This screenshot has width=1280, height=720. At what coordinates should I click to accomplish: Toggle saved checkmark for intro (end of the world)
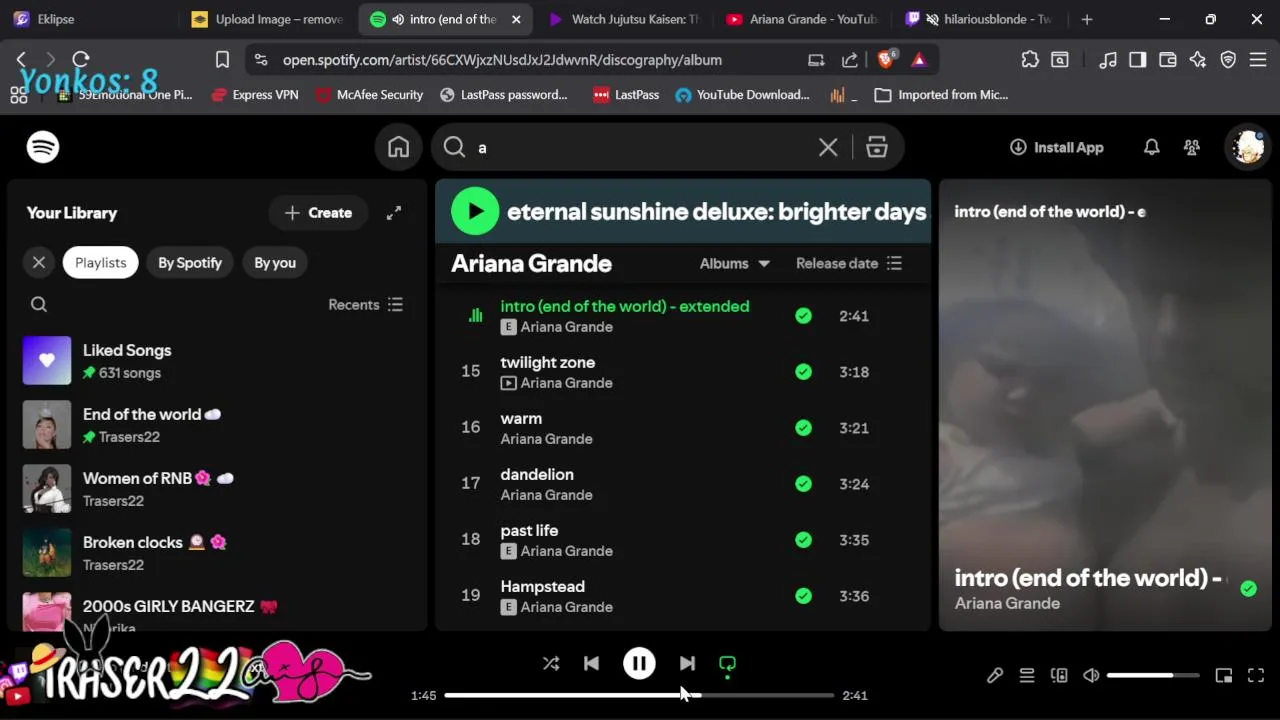tap(803, 316)
